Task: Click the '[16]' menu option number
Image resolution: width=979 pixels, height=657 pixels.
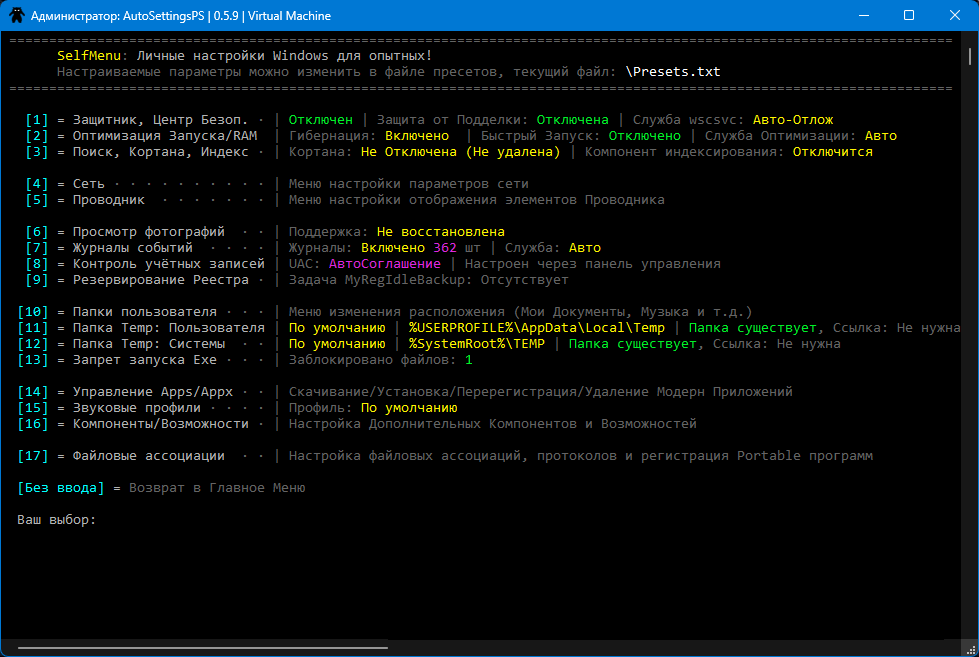Action: 32,423
